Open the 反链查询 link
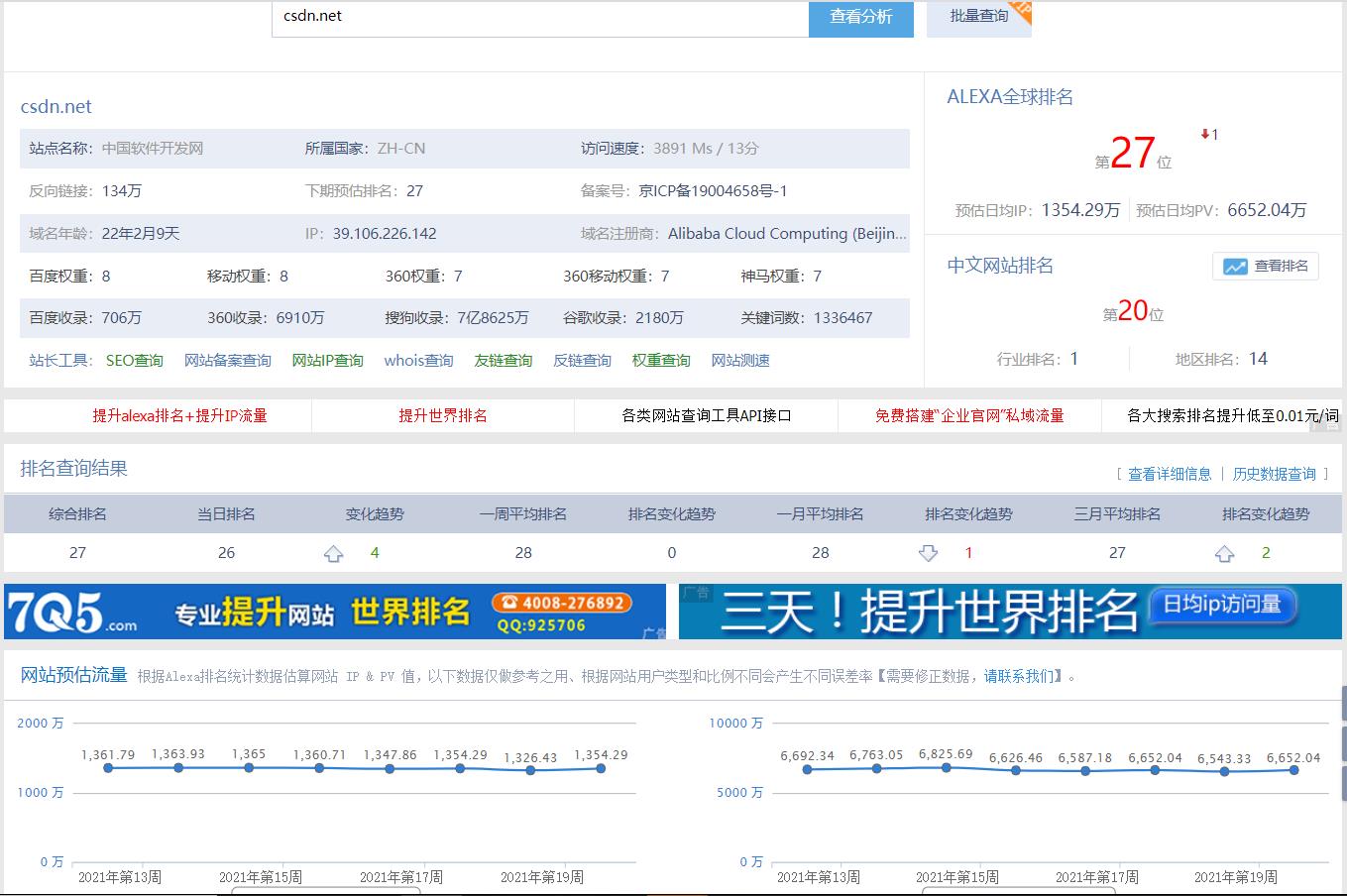Screen dimensions: 1347x896 point(583,361)
